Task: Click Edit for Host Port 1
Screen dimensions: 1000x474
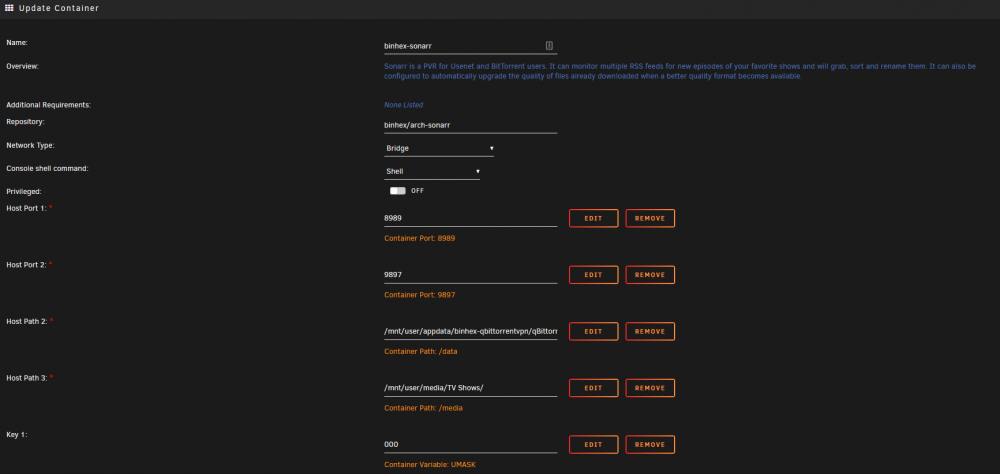Action: click(x=593, y=218)
